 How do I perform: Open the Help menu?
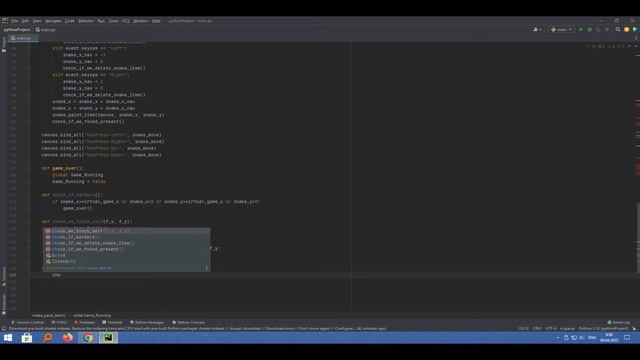156,21
